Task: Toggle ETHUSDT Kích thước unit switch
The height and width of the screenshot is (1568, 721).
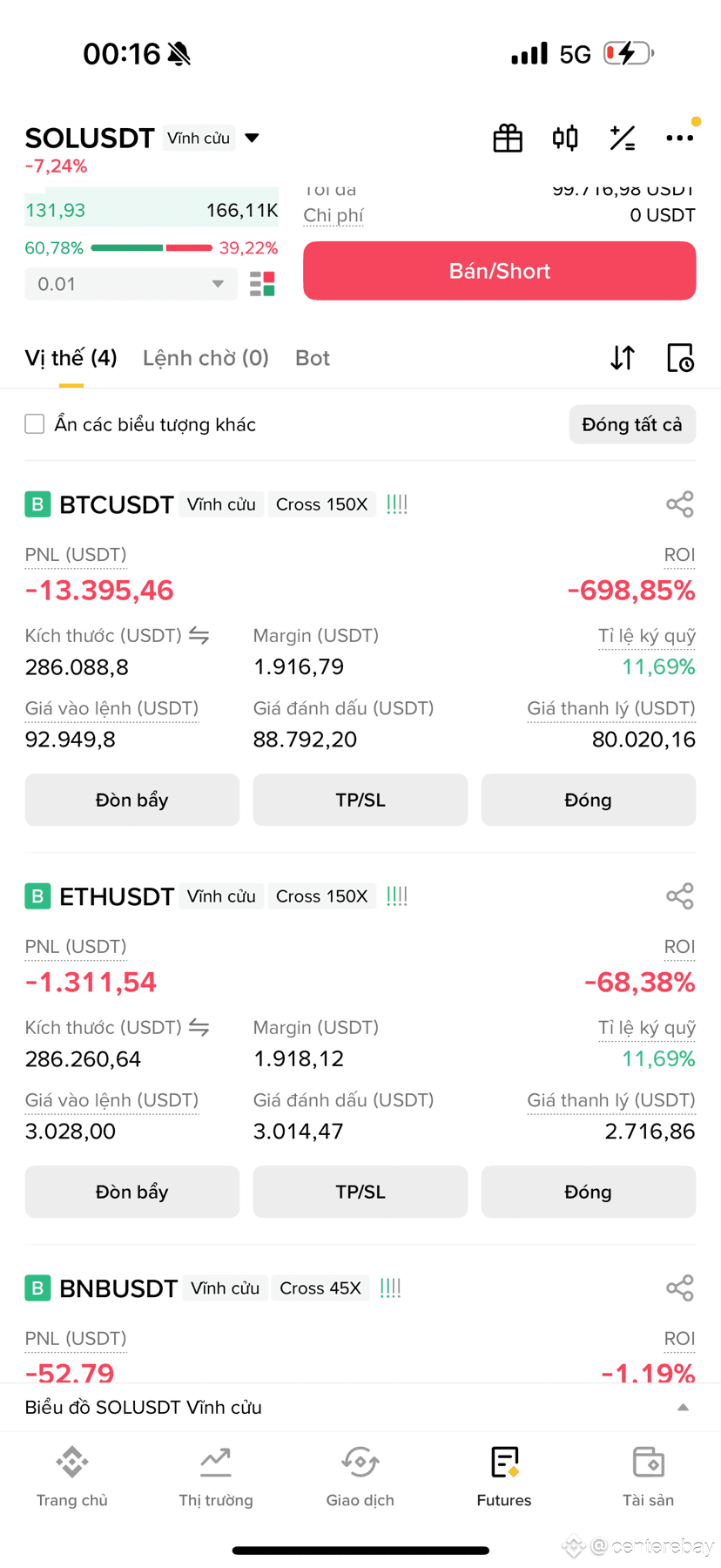Action: coord(199,1028)
